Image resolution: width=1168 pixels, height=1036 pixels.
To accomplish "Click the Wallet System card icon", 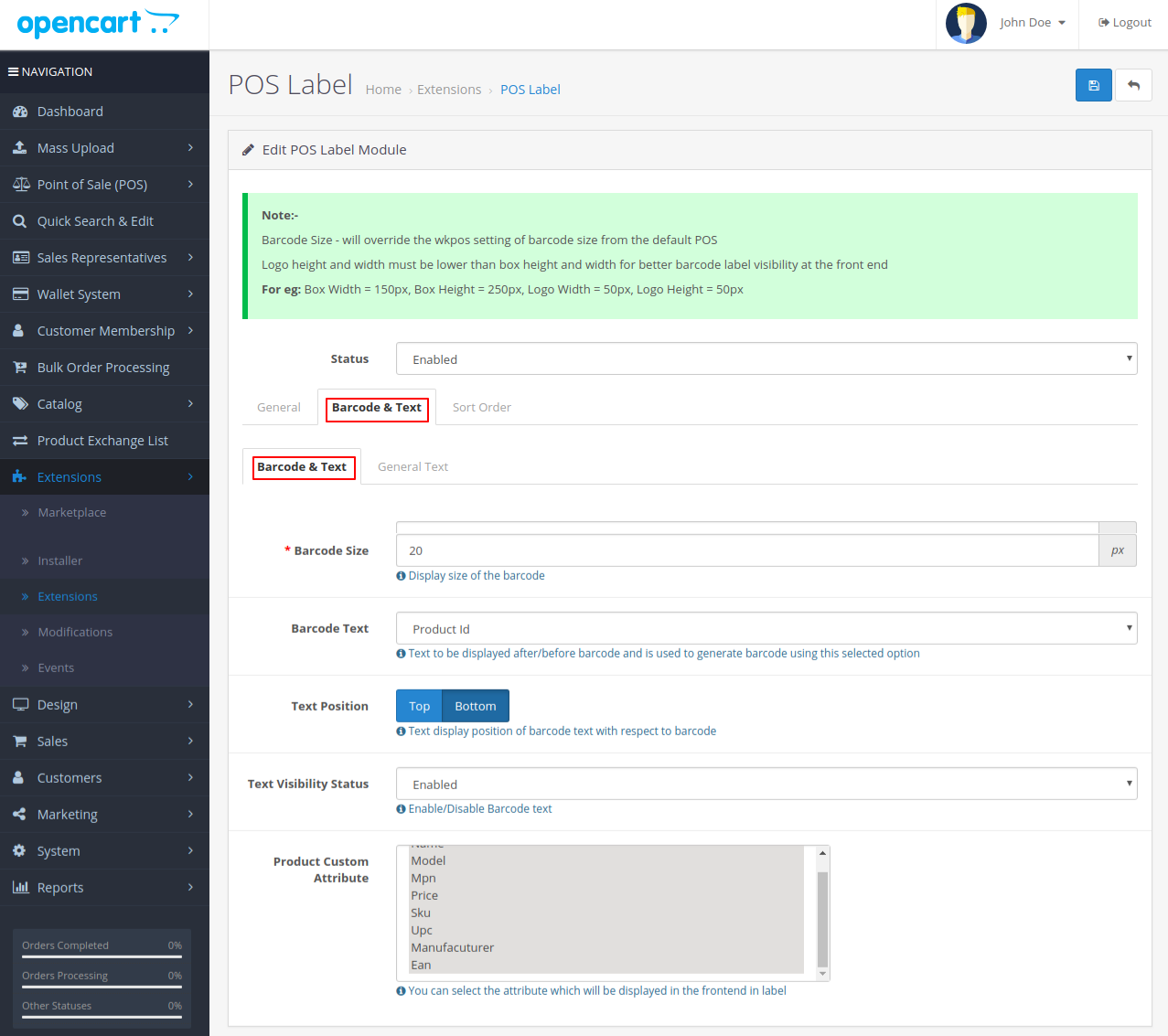I will [20, 294].
